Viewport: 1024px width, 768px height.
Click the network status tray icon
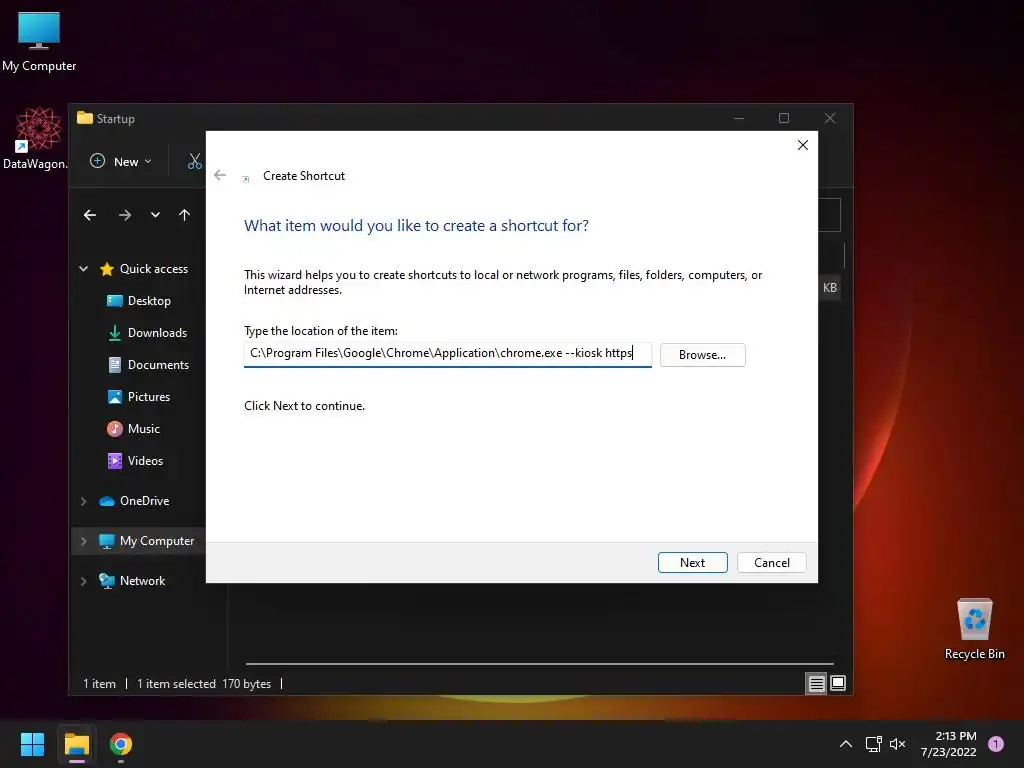click(x=873, y=744)
